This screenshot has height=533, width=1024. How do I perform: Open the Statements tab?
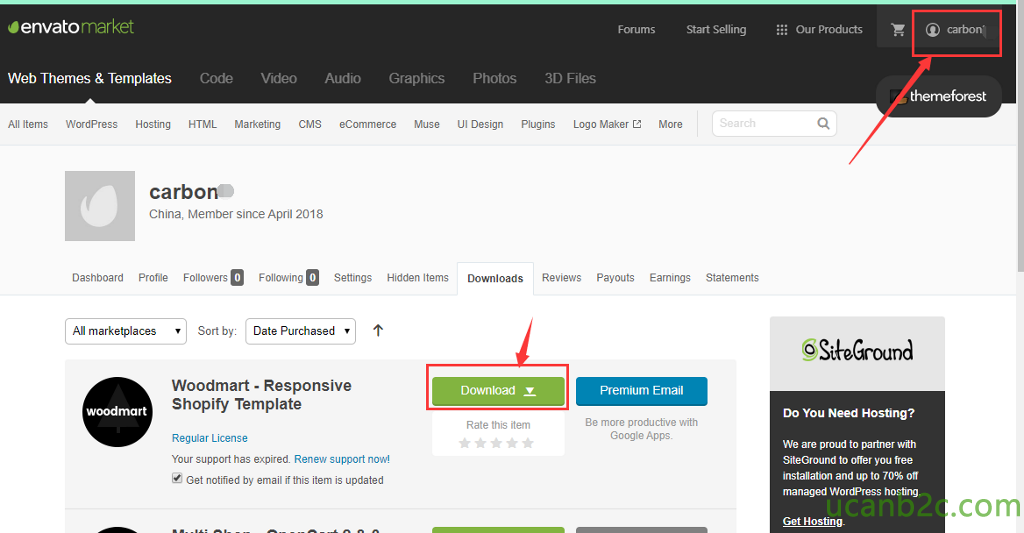732,278
